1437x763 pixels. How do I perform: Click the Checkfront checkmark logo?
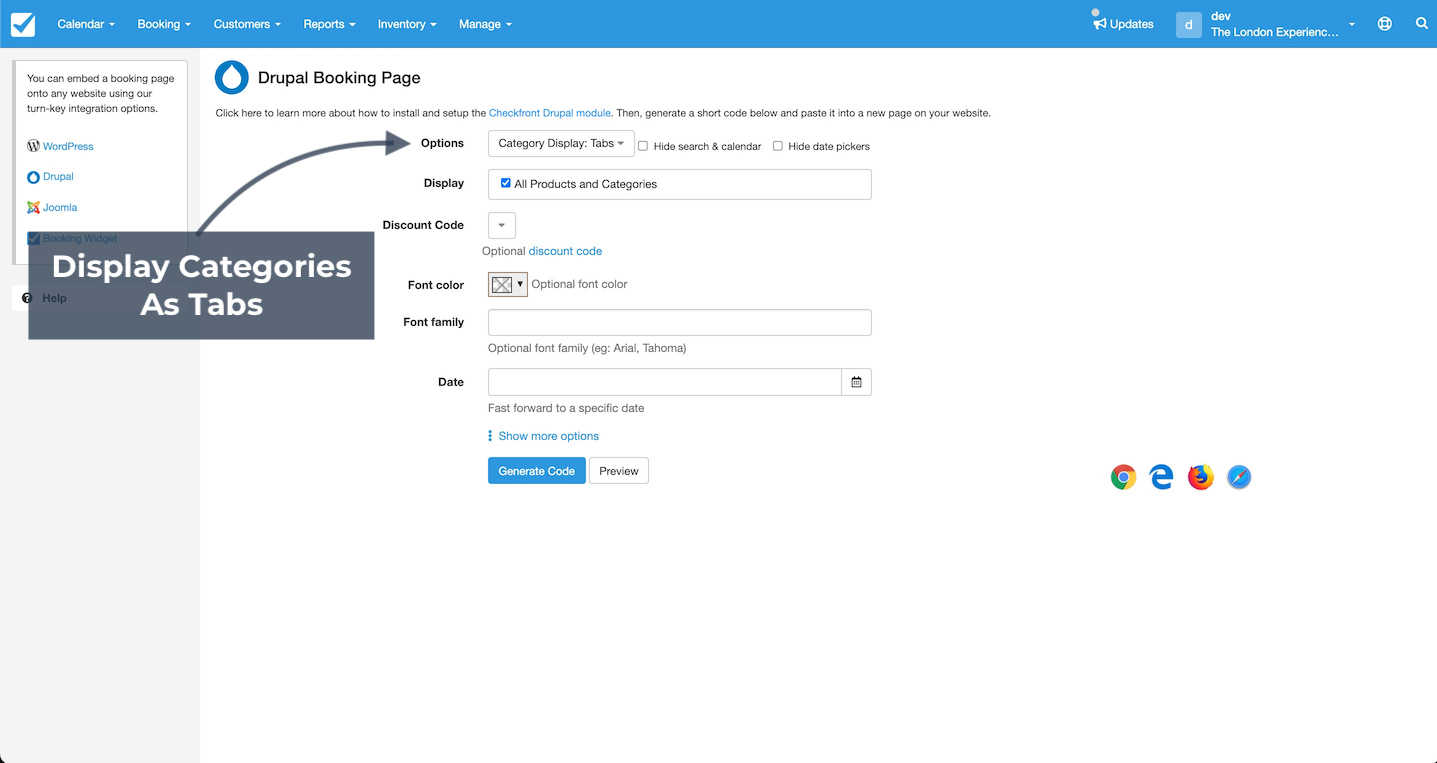23,24
